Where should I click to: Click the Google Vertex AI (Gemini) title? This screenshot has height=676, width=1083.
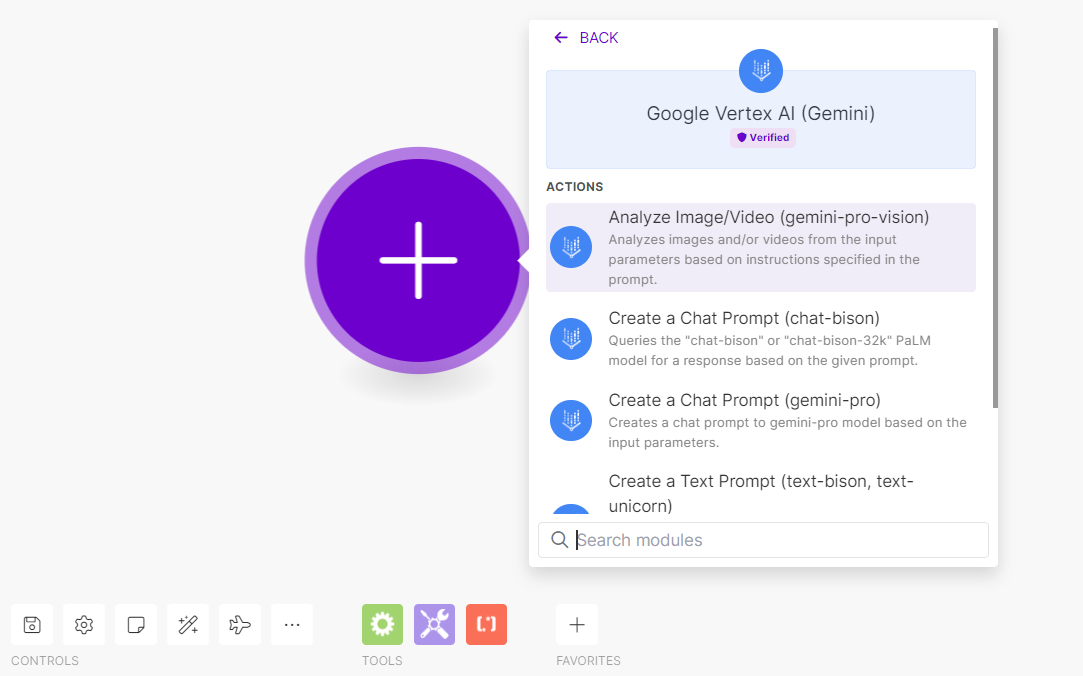pyautogui.click(x=760, y=113)
